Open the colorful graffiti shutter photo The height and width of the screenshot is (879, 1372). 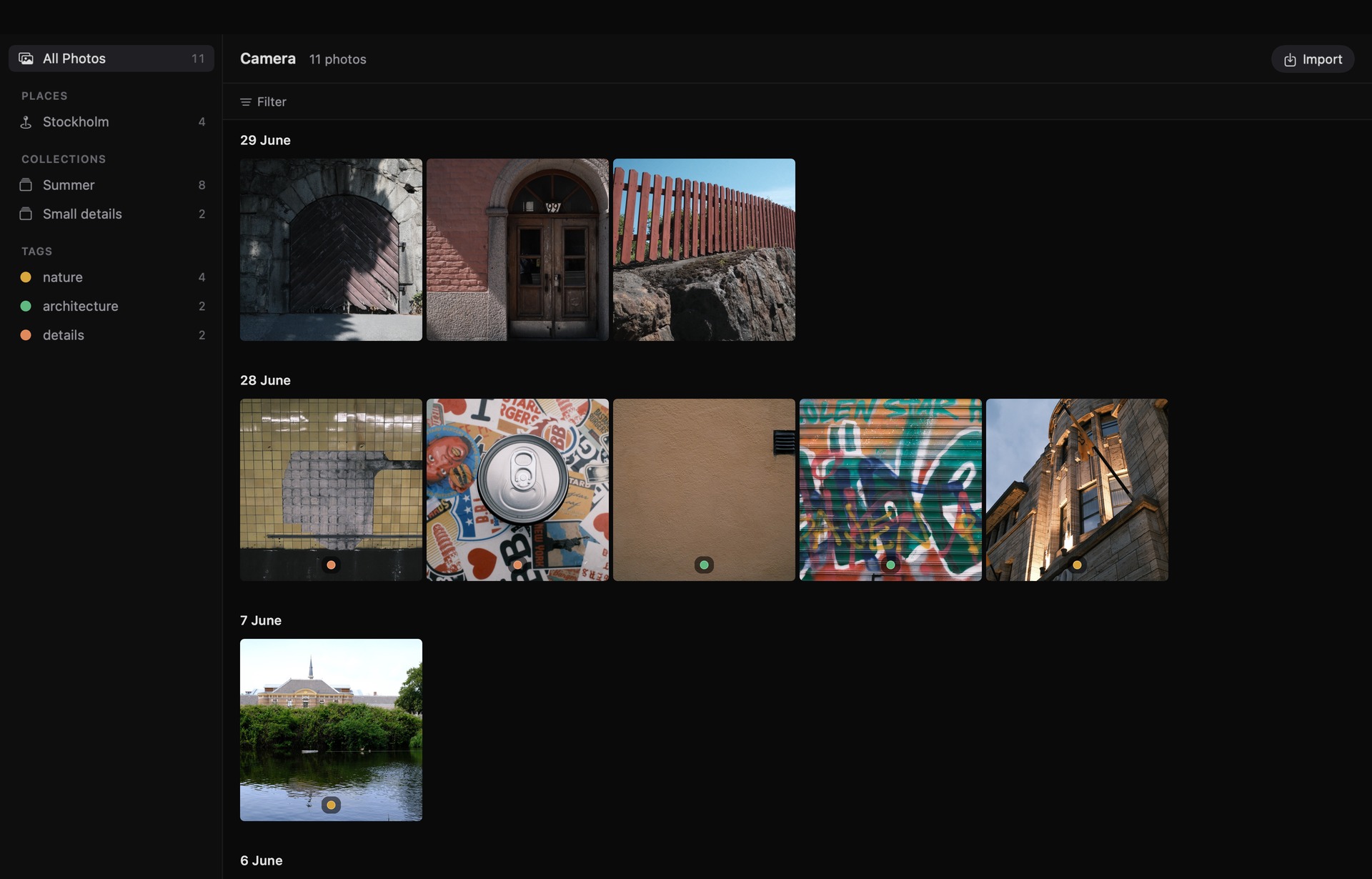point(890,490)
